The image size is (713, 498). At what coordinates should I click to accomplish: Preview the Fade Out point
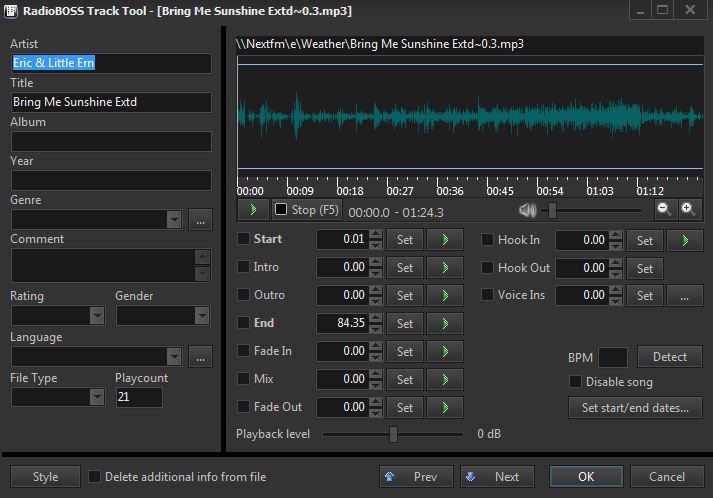click(445, 407)
